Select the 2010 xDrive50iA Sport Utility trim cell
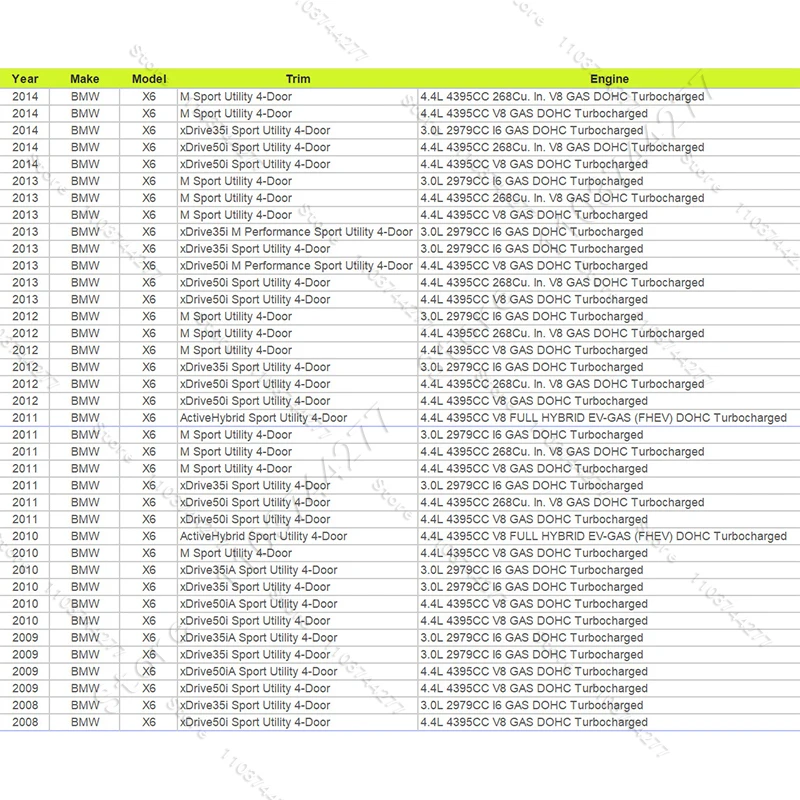Screen dimensions: 800x800 (297, 604)
